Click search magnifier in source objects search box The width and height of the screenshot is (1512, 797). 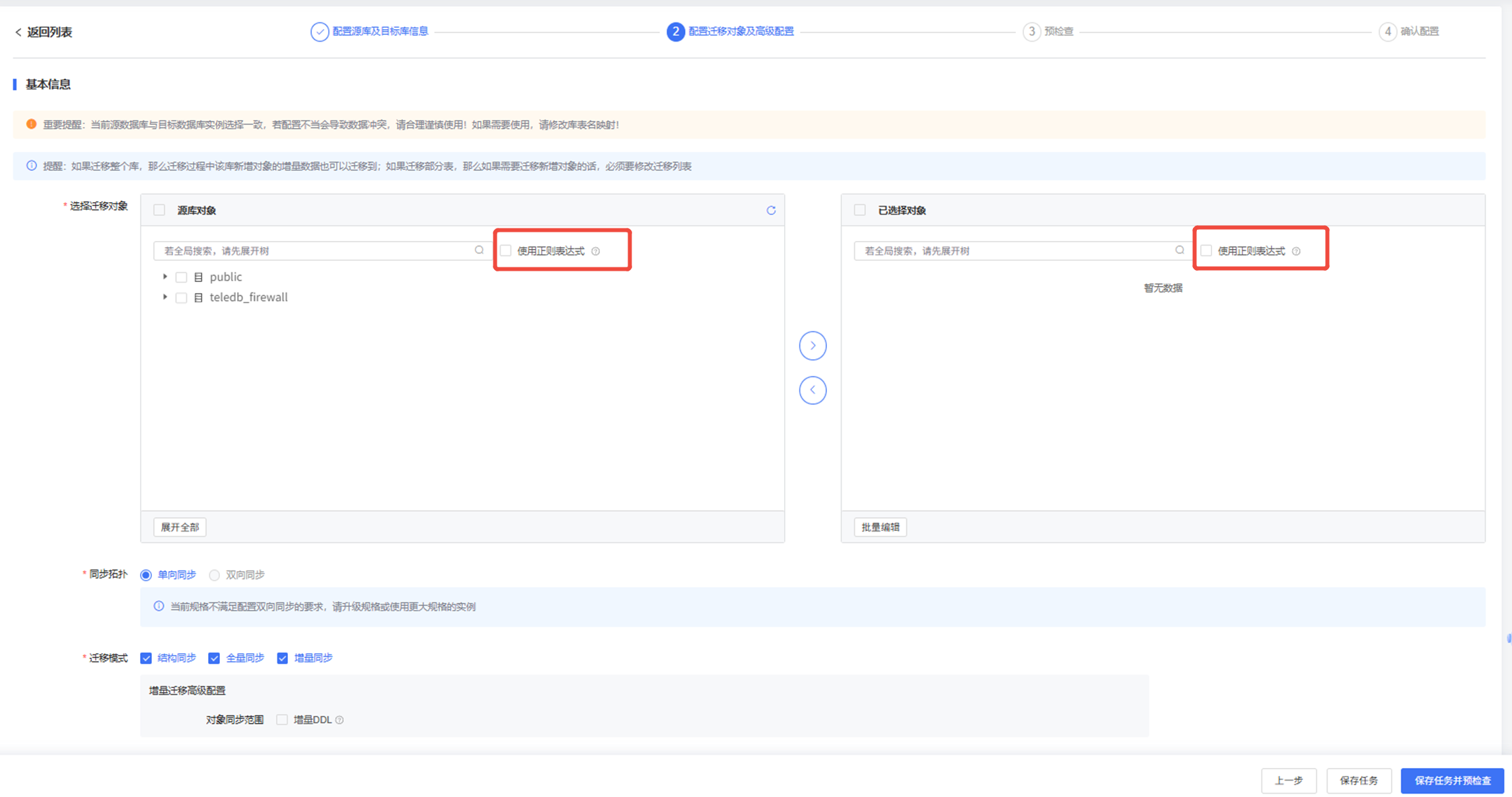479,250
